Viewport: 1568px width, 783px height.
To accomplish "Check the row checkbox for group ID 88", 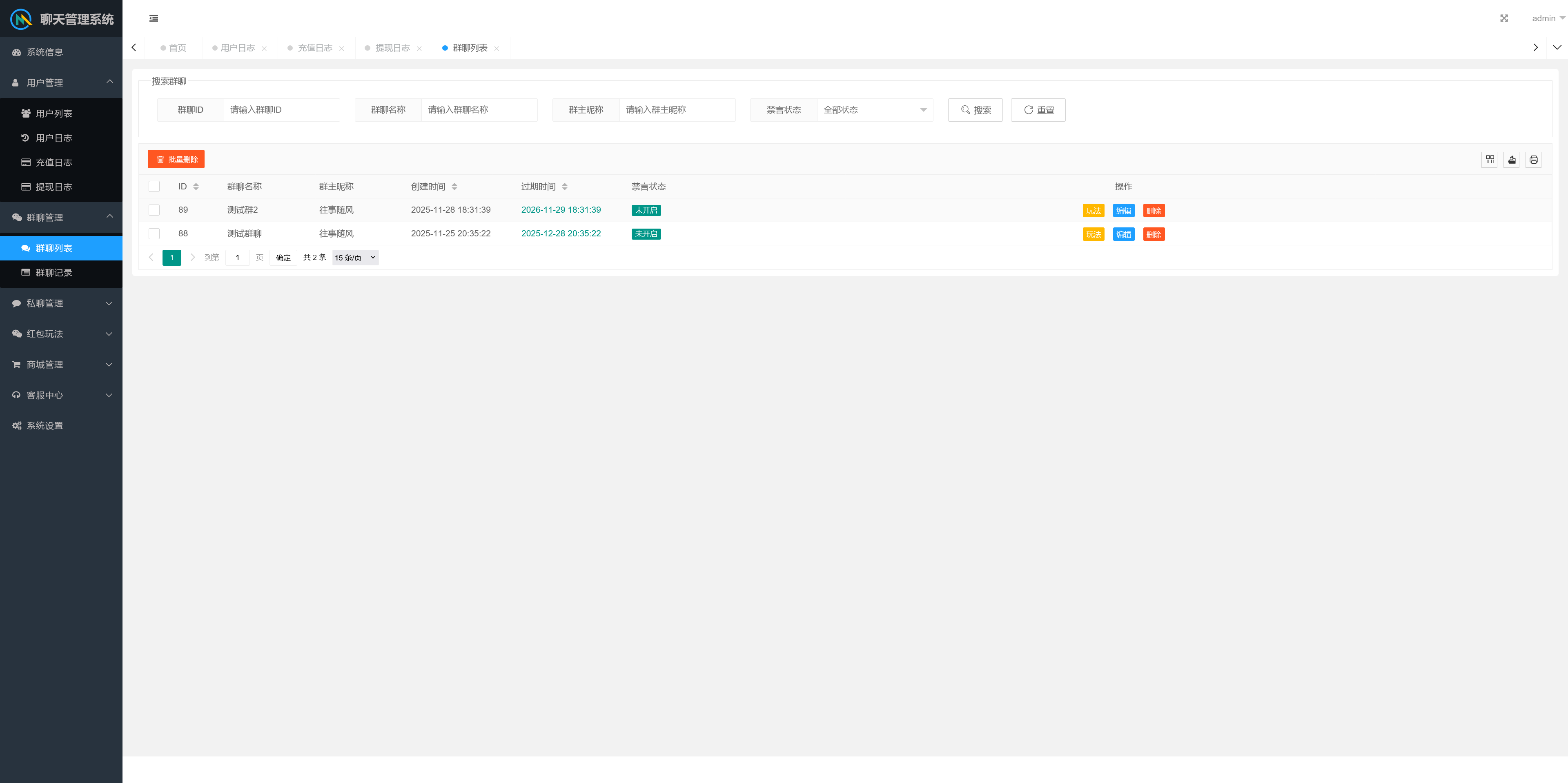I will point(154,234).
